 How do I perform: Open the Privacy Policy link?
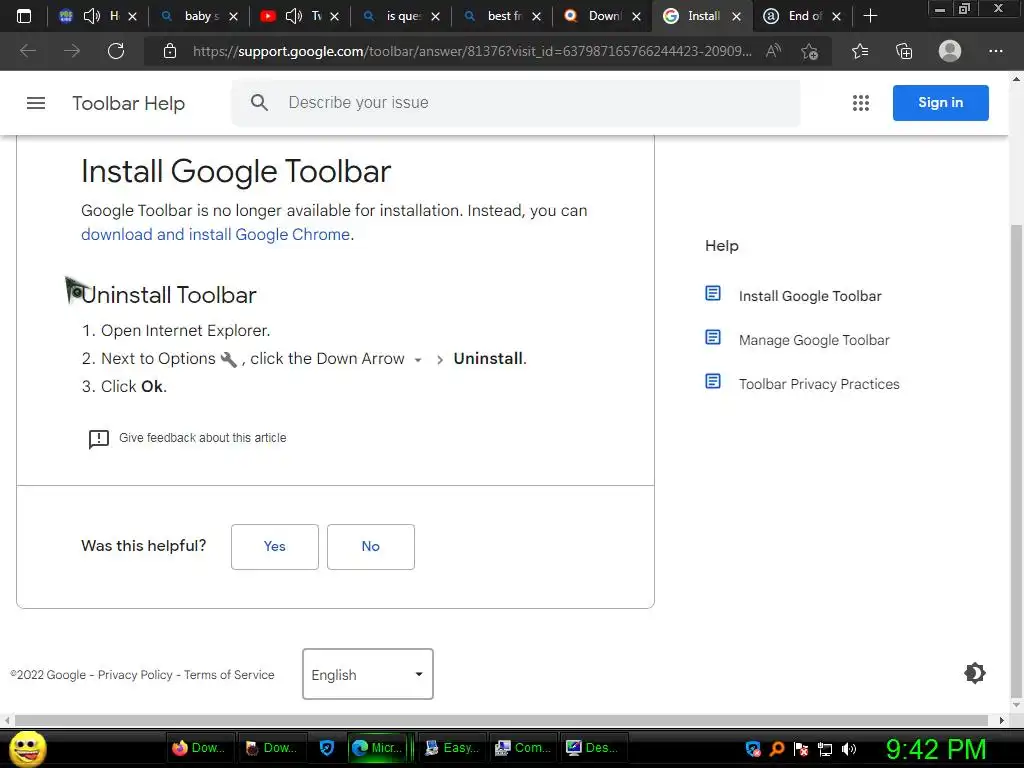[x=135, y=675]
